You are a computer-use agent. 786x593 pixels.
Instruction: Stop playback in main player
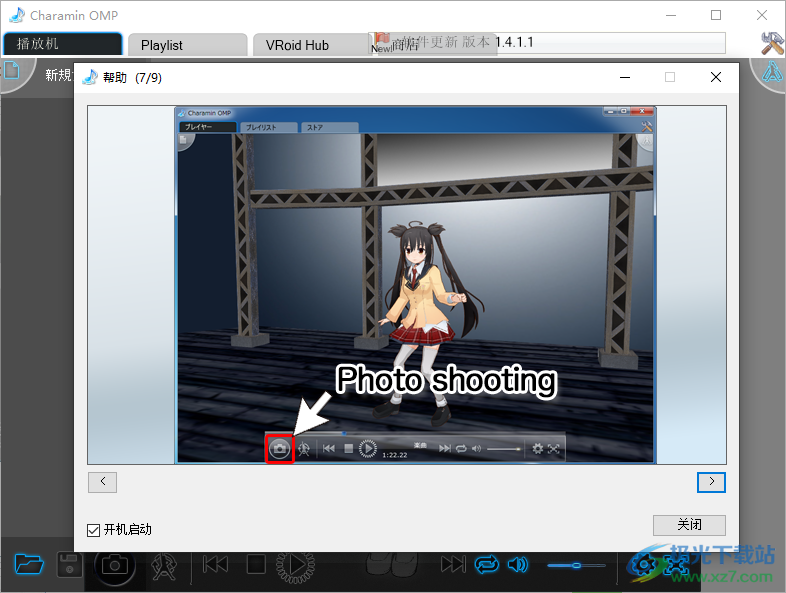click(x=256, y=564)
